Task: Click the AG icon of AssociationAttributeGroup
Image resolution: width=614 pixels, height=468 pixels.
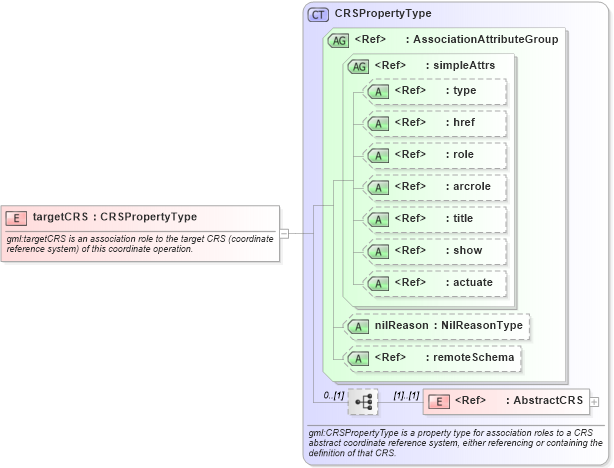Action: (338, 40)
